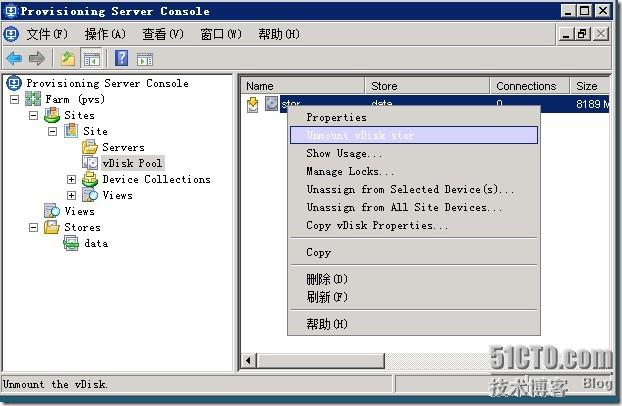Choose Unassign from Selected Device(s)...
The image size is (622, 406).
click(414, 189)
